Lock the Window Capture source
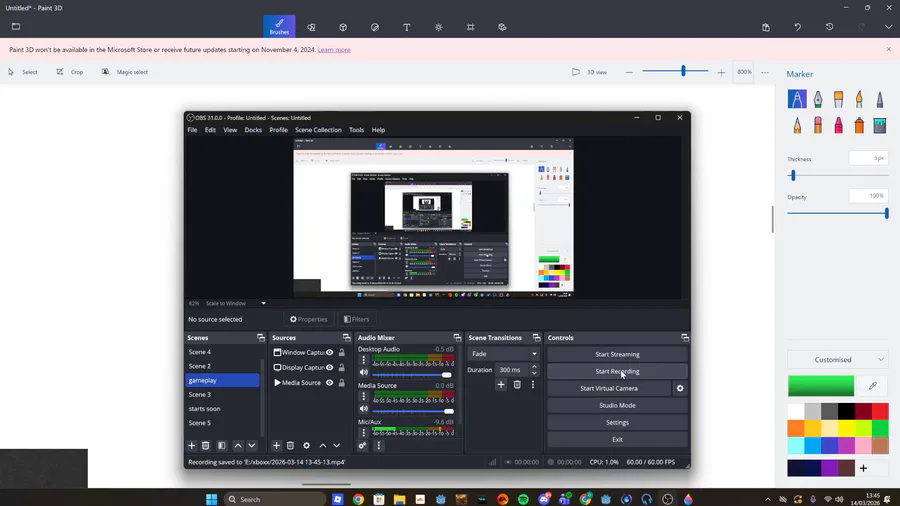The image size is (900, 506). tap(342, 352)
